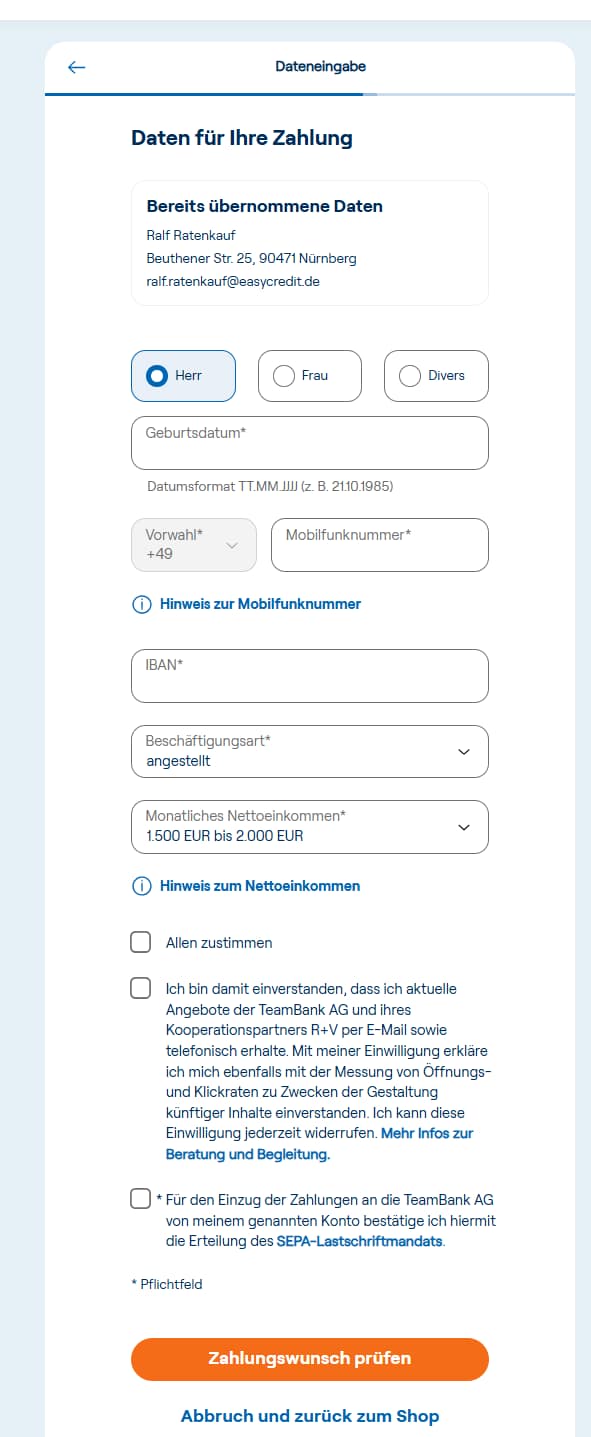This screenshot has height=1437, width=591.
Task: Click the back arrow at top left
Action: [x=76, y=67]
